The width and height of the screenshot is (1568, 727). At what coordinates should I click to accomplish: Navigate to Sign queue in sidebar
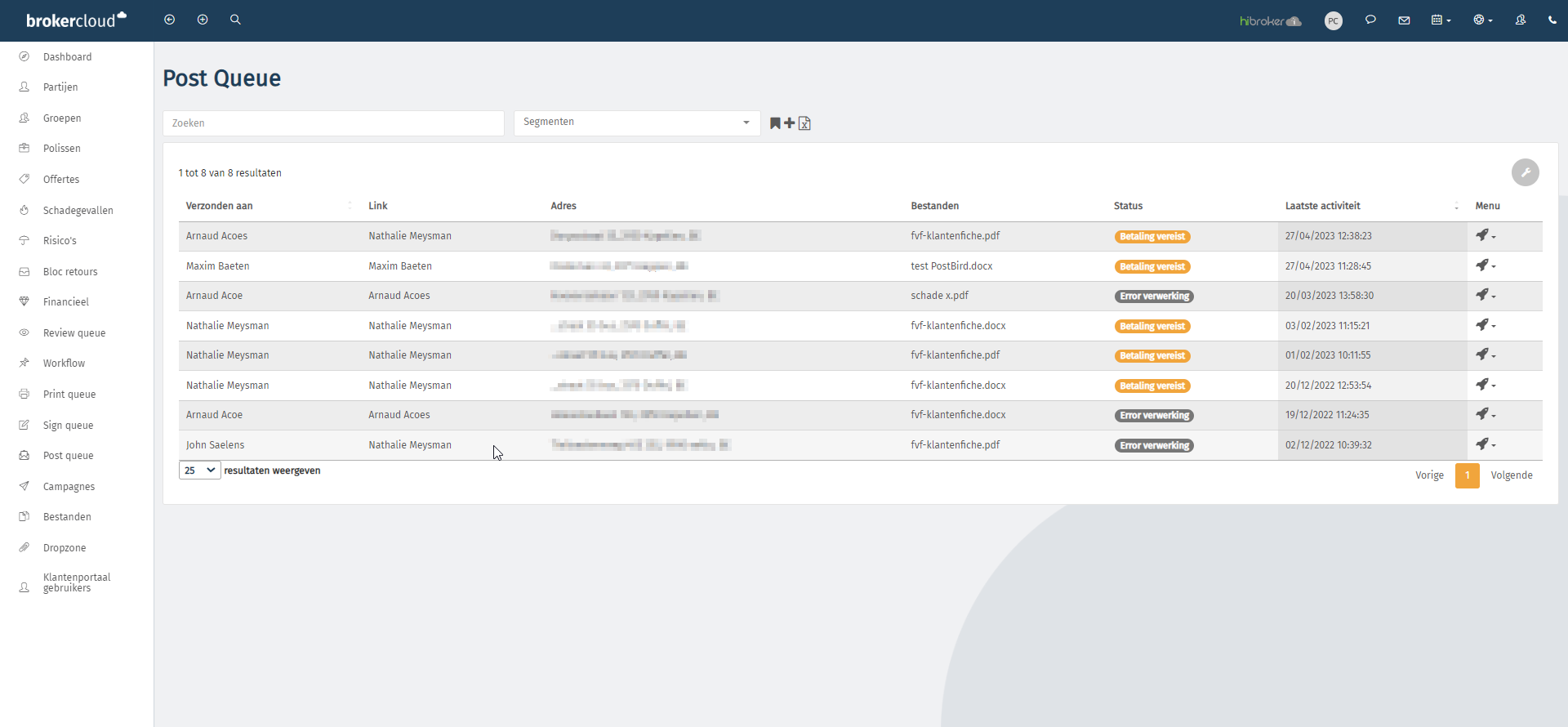click(69, 426)
